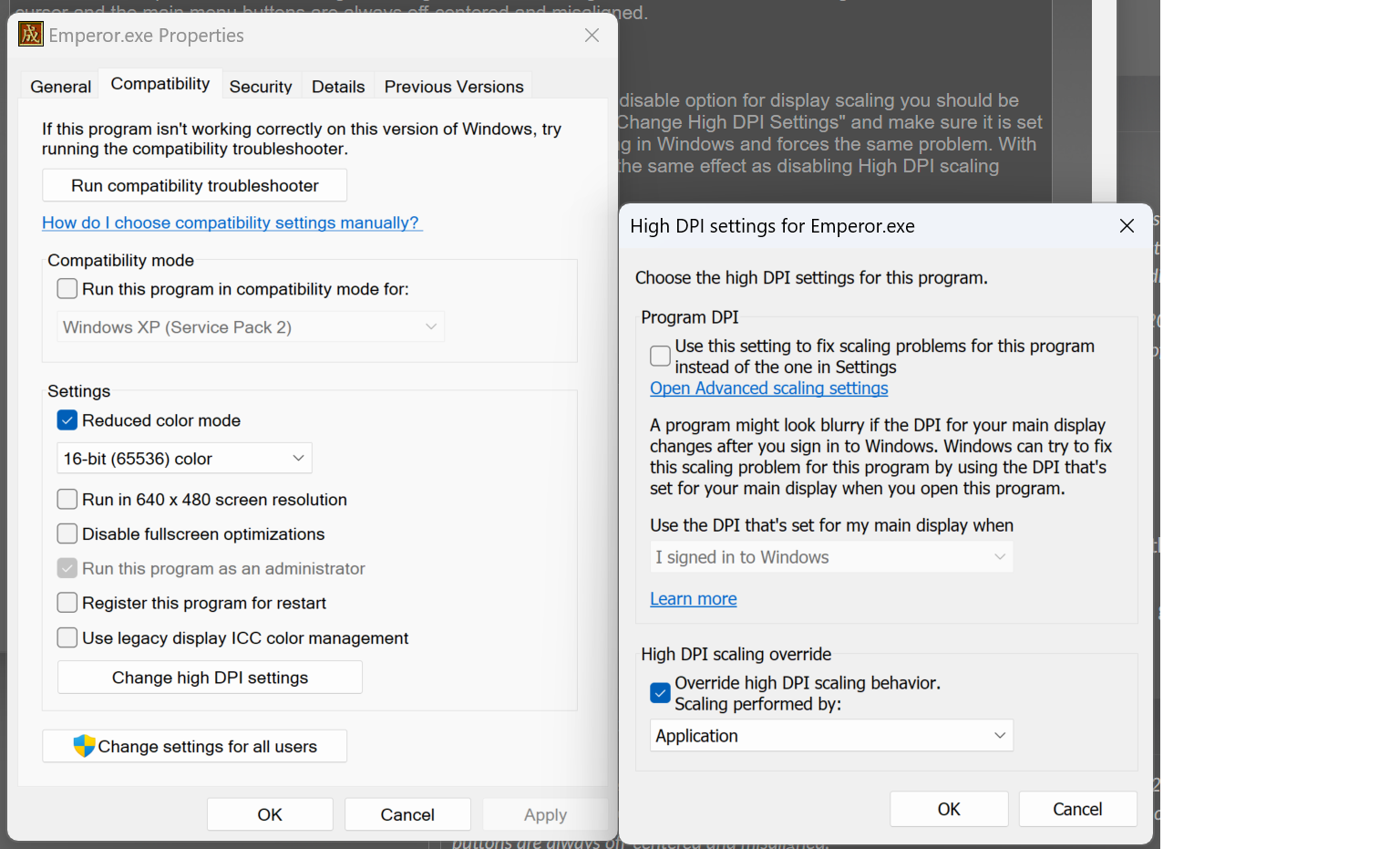Image resolution: width=1400 pixels, height=849 pixels.
Task: Open 'How do I choose compatibility settings manually?' link
Action: [232, 223]
